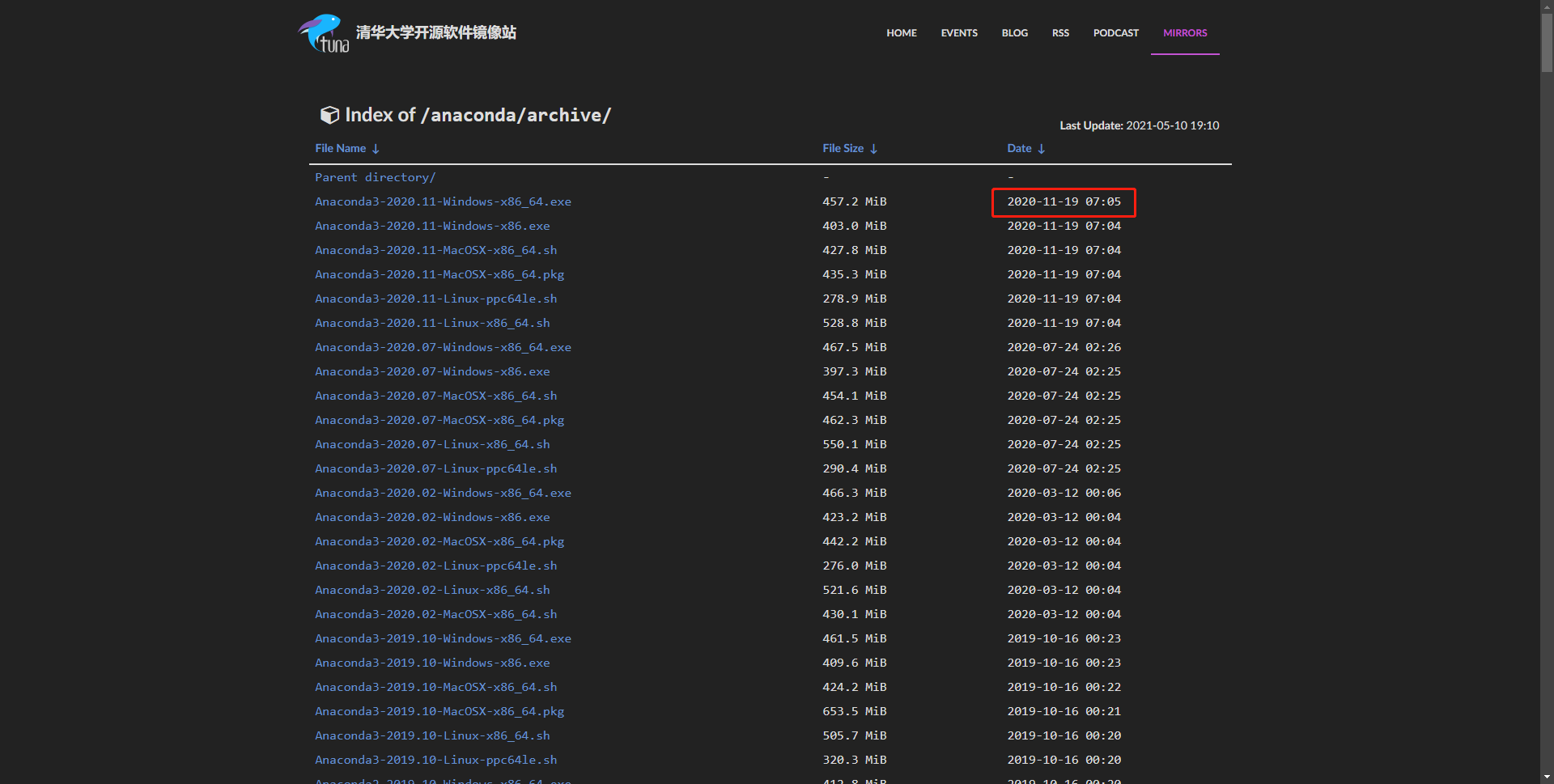Click the 653.5 MiB size cell
1554x784 pixels.
tap(854, 711)
